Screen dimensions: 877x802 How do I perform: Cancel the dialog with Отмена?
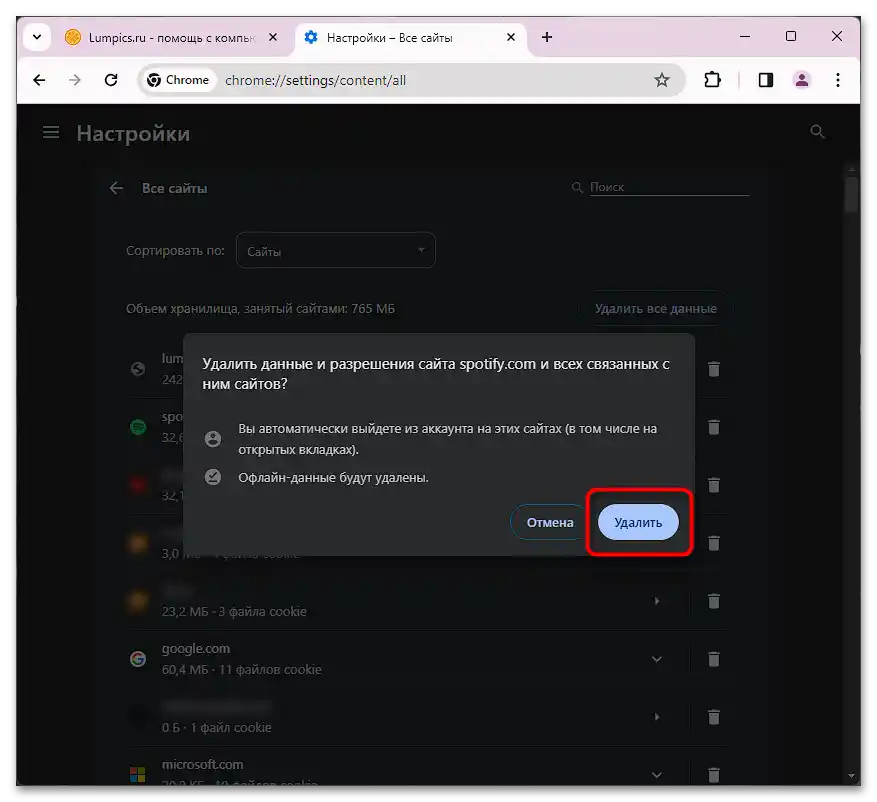(x=546, y=521)
